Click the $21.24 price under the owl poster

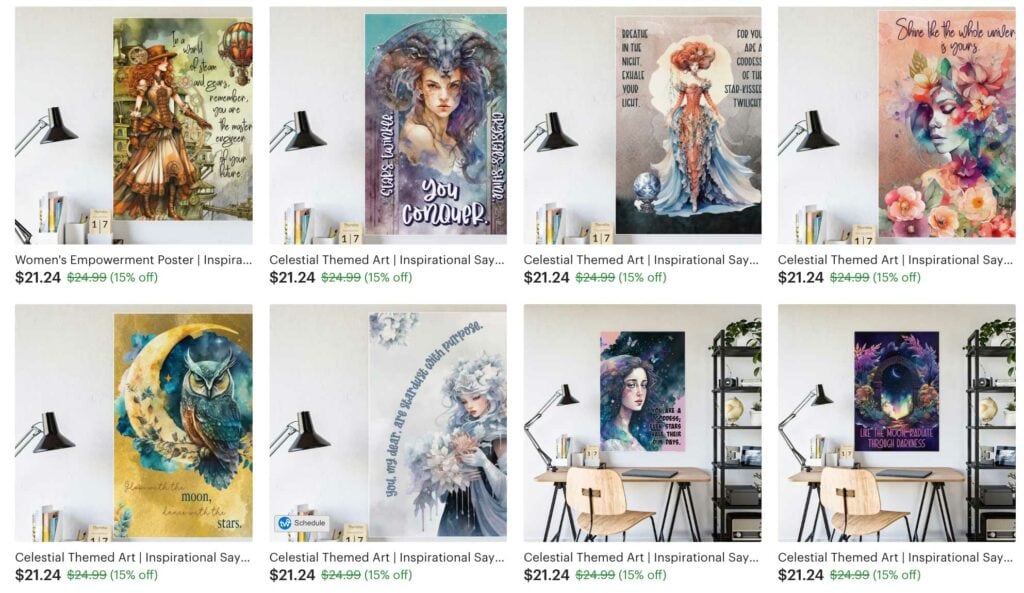coord(38,575)
